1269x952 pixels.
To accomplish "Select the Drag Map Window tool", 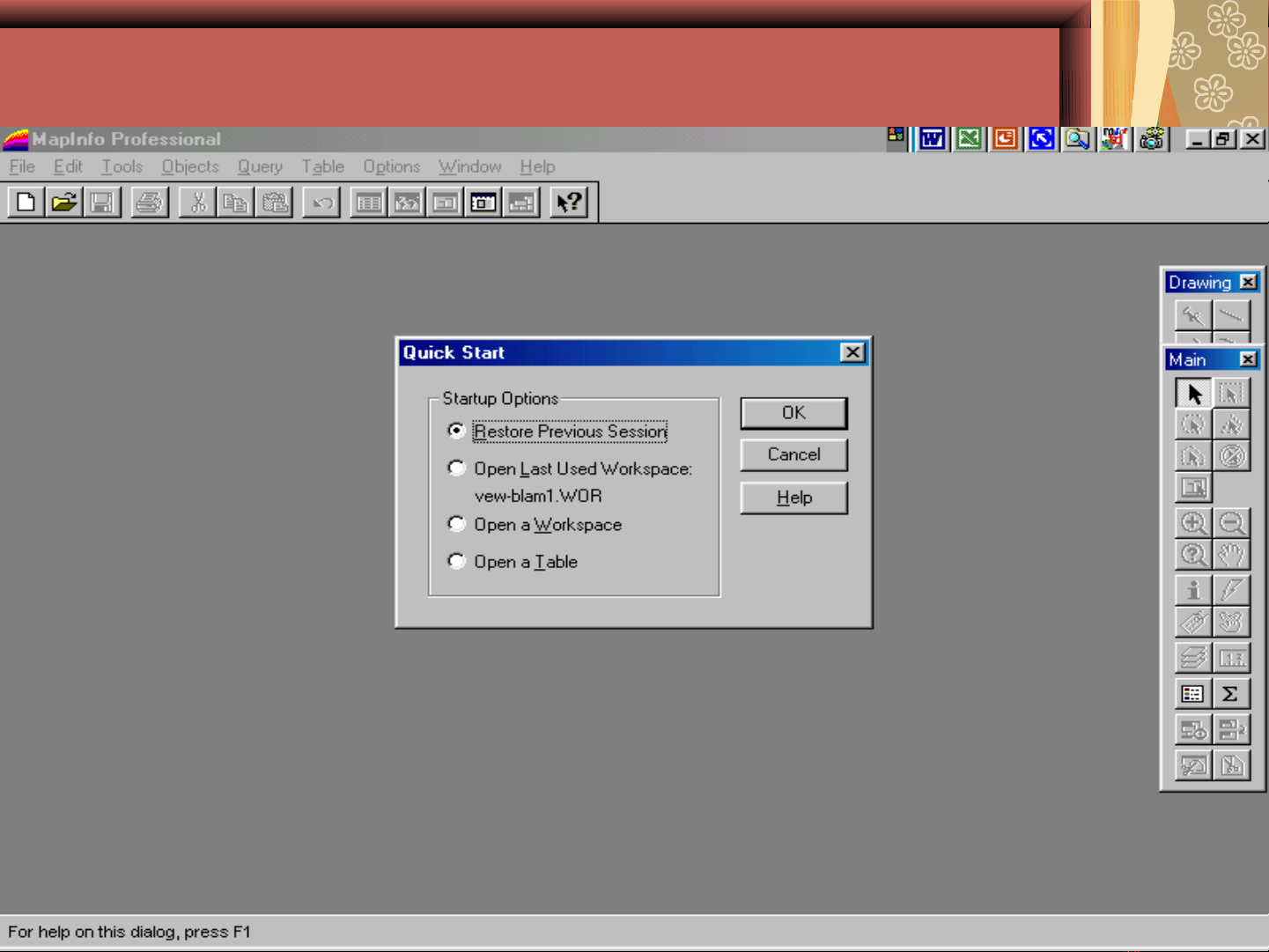I will pos(1231,622).
